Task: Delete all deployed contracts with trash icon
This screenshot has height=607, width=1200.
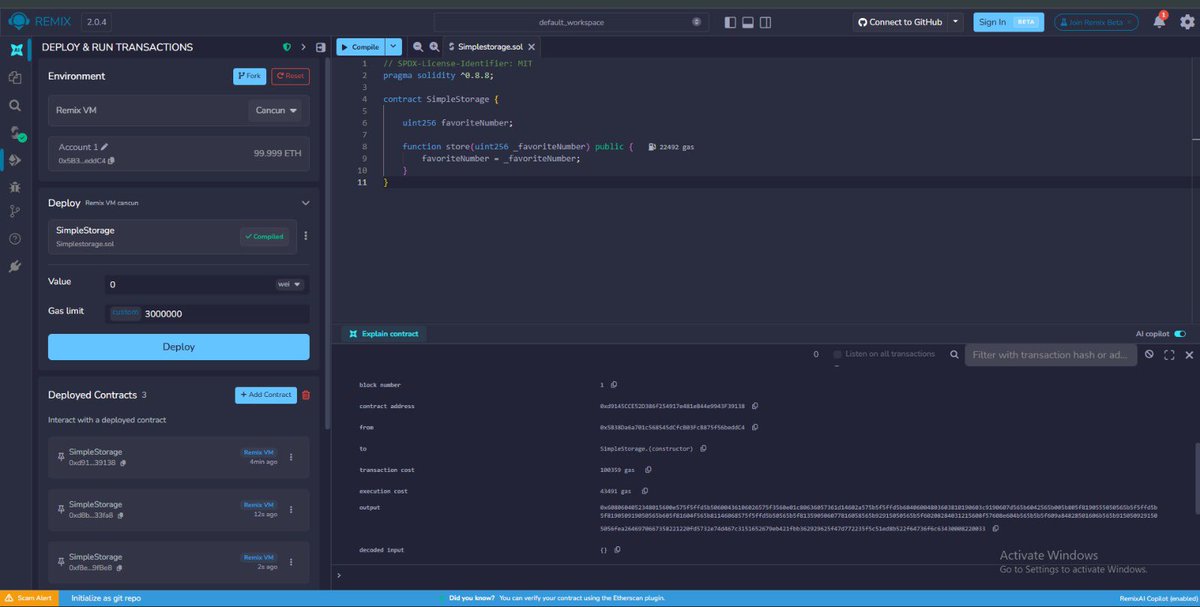Action: pyautogui.click(x=306, y=395)
